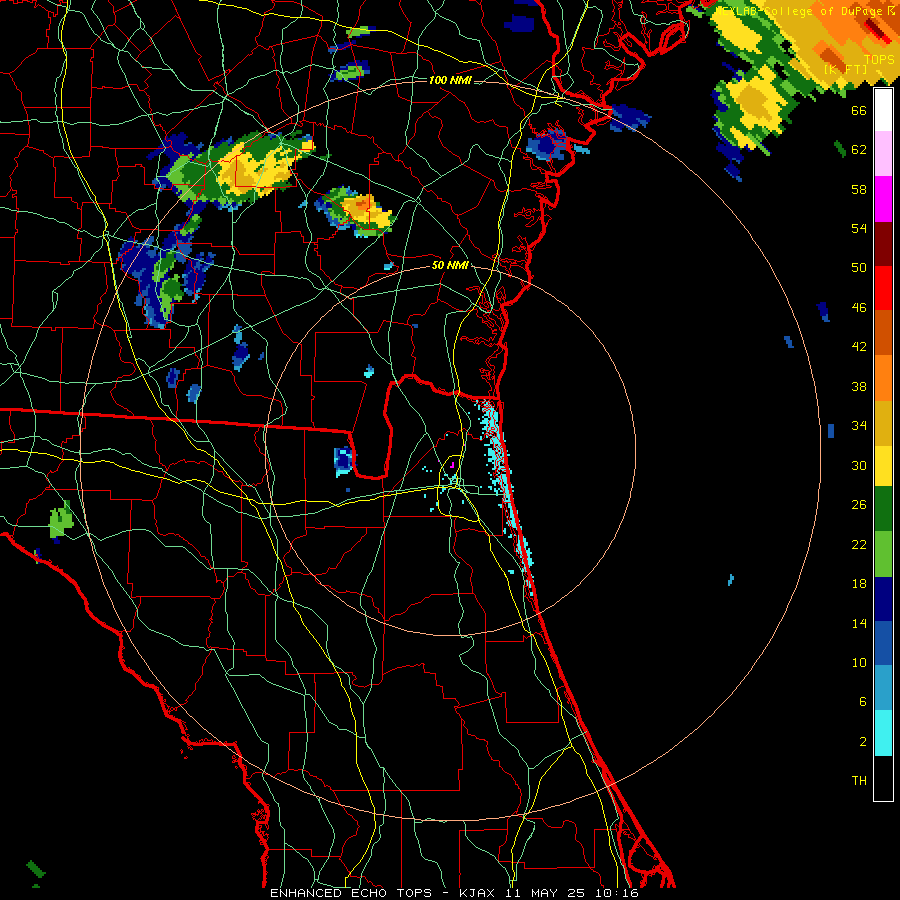
Task: Select the dark green legend swatch
Action: [x=883, y=509]
